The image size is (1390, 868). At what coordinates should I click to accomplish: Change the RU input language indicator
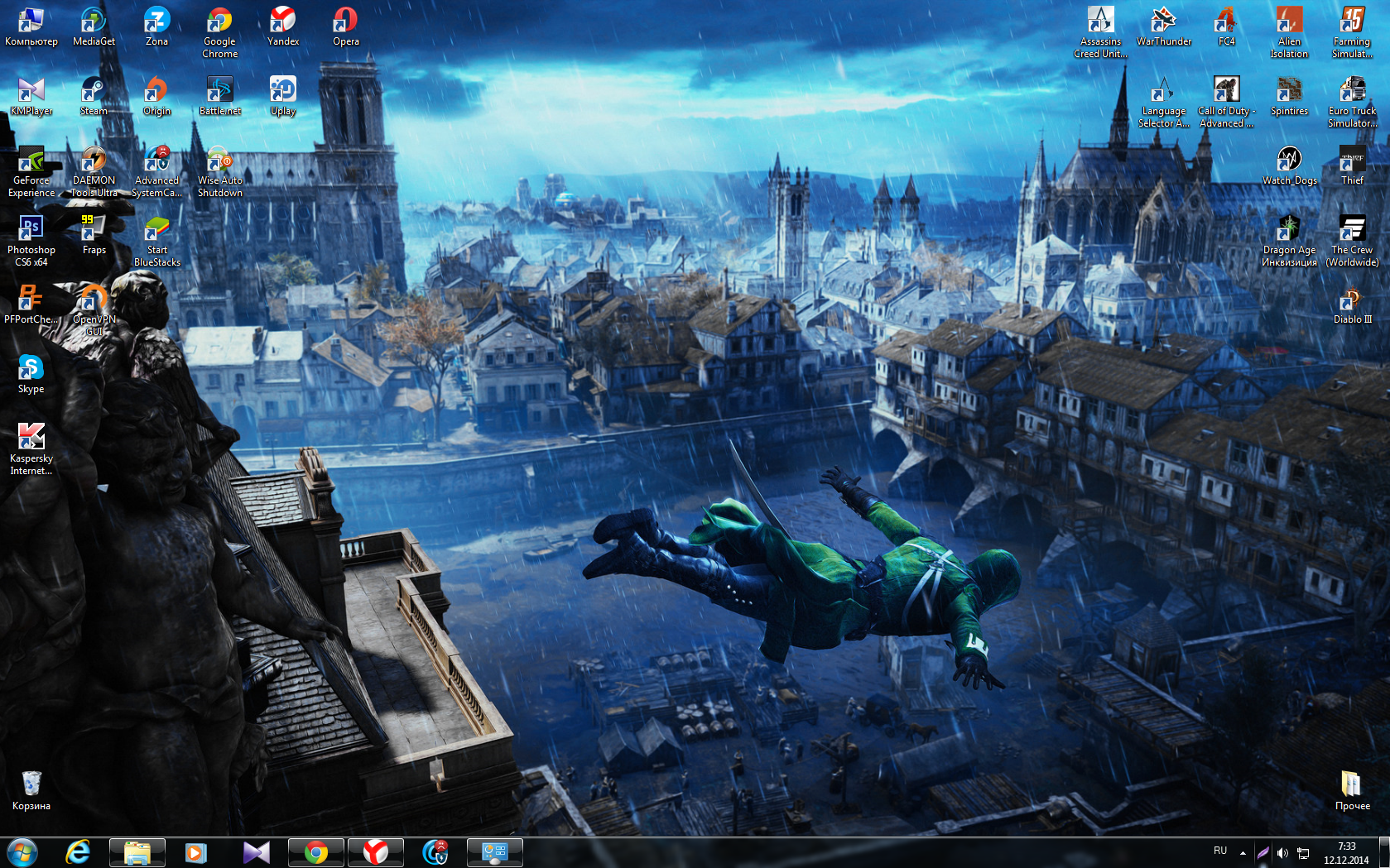tap(1220, 851)
